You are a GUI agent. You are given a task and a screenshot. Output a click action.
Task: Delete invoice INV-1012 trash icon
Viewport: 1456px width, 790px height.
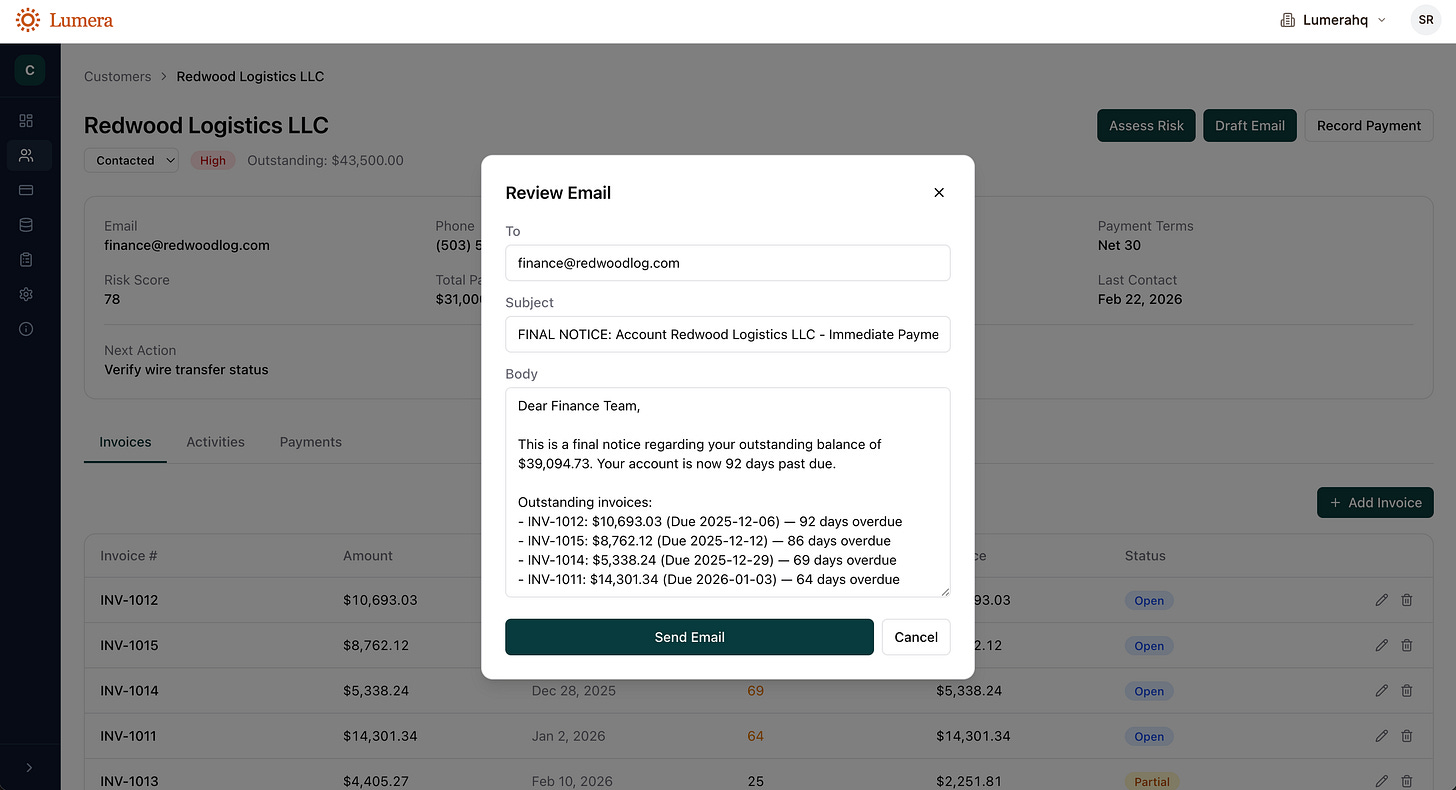pos(1407,600)
